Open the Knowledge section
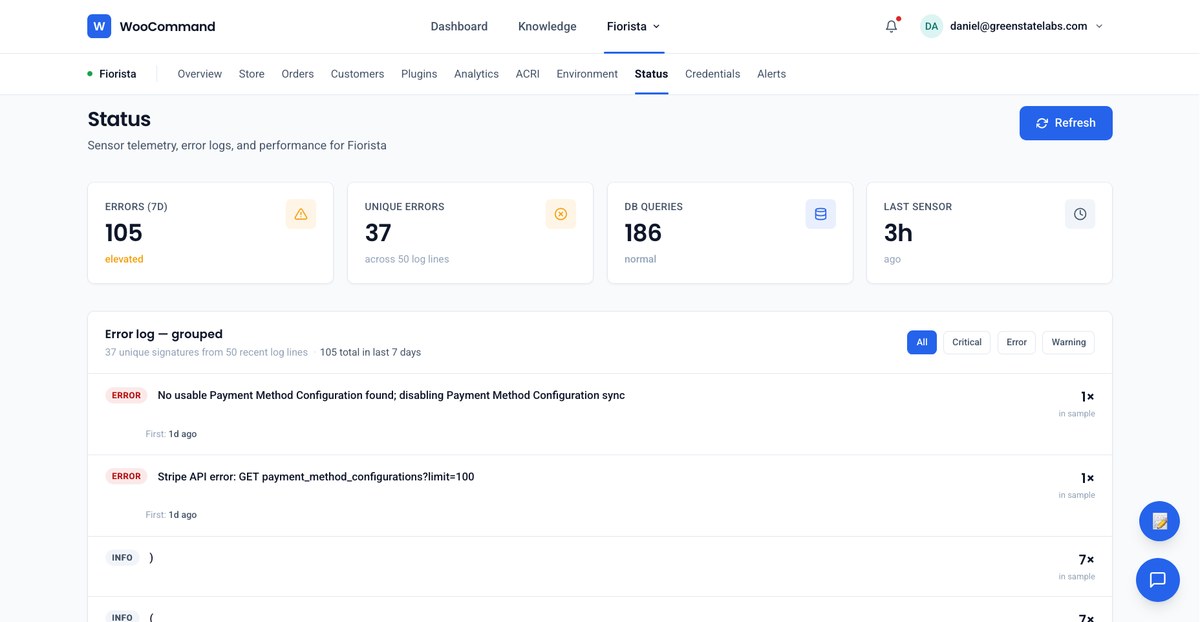The image size is (1200, 622). pos(547,26)
